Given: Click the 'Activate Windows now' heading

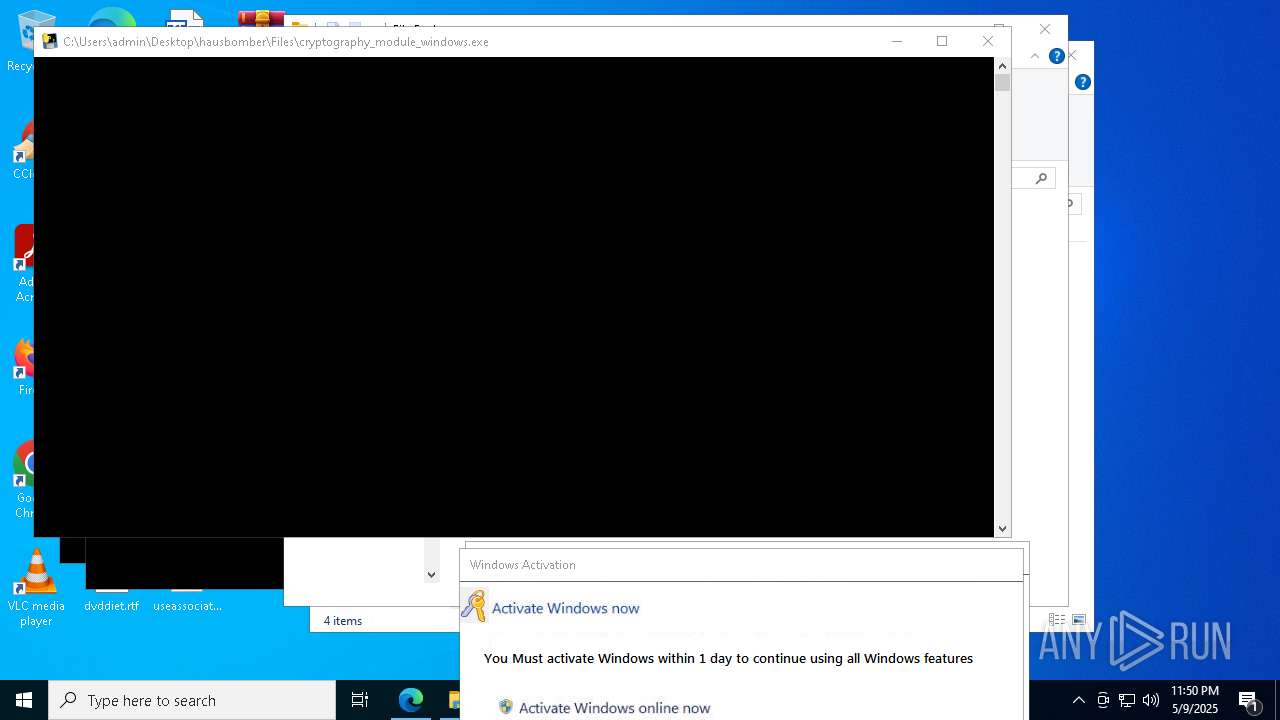Looking at the screenshot, I should tap(565, 608).
